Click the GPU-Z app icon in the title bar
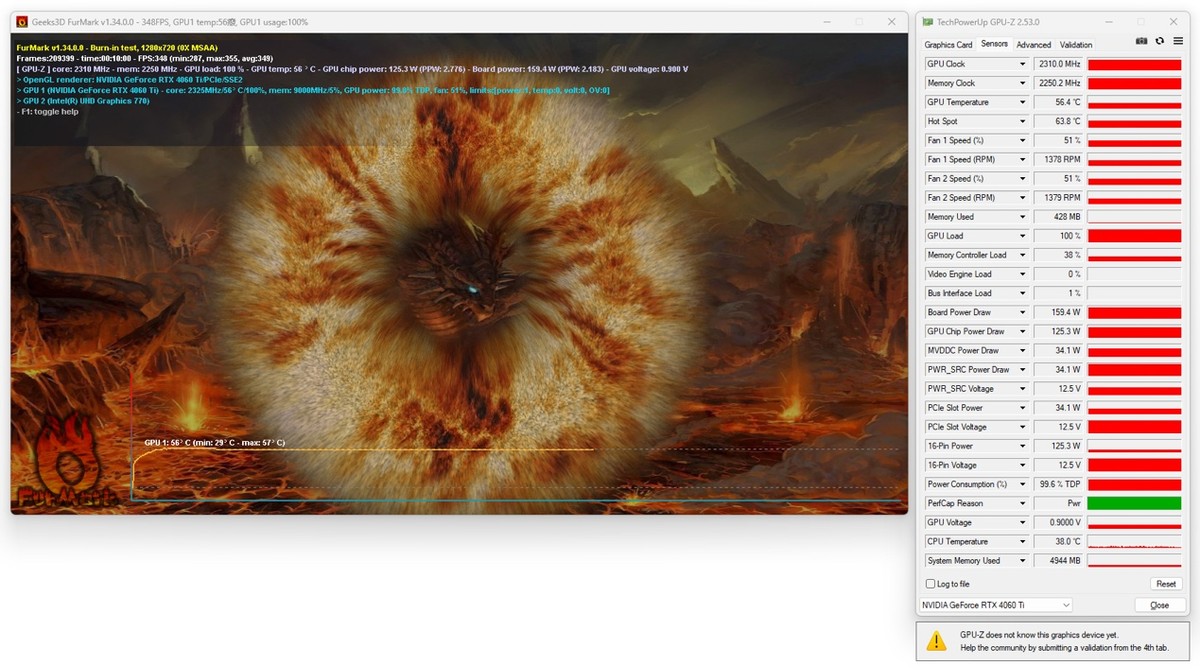1200x670 pixels. (x=927, y=21)
